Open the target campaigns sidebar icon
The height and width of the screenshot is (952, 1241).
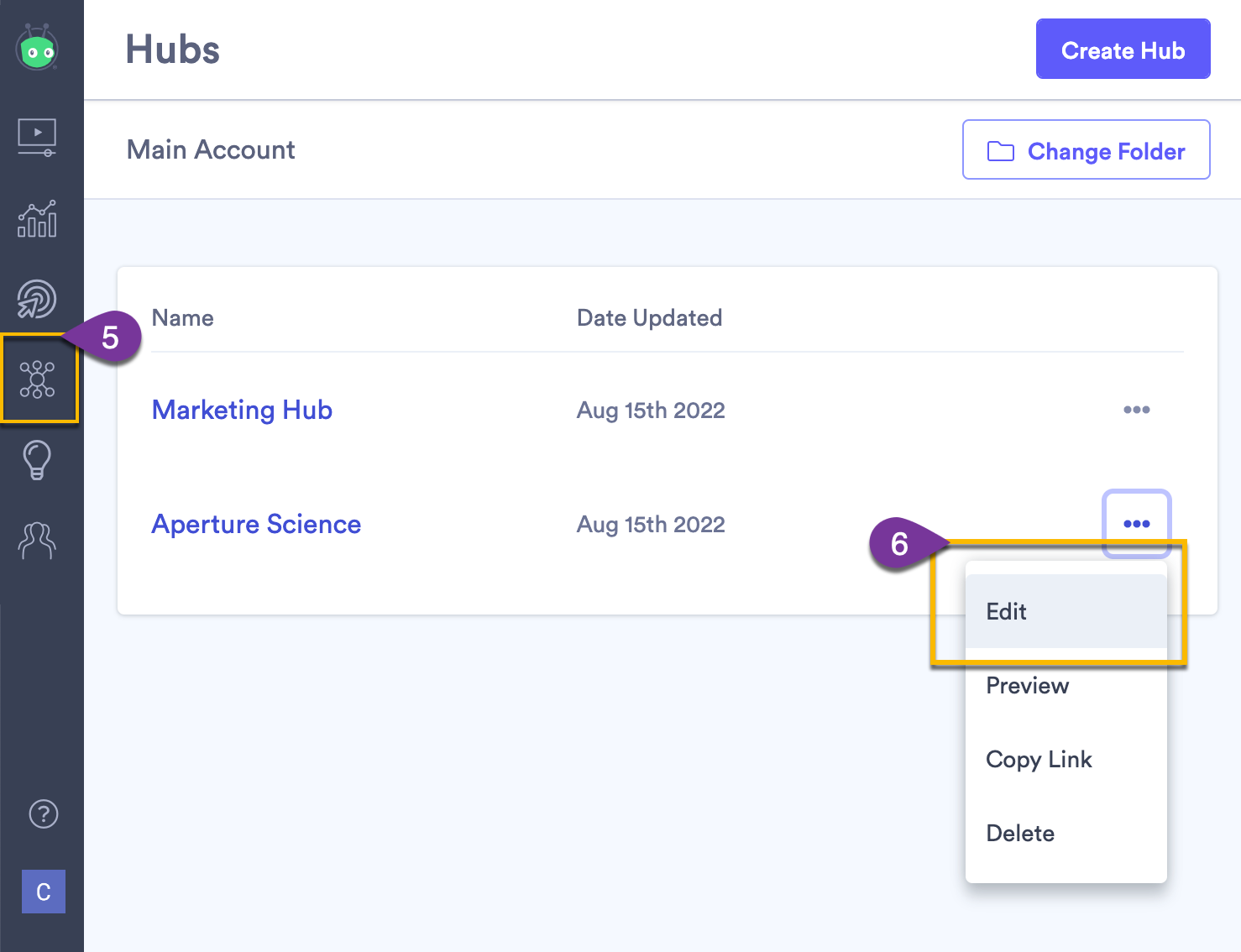[37, 299]
